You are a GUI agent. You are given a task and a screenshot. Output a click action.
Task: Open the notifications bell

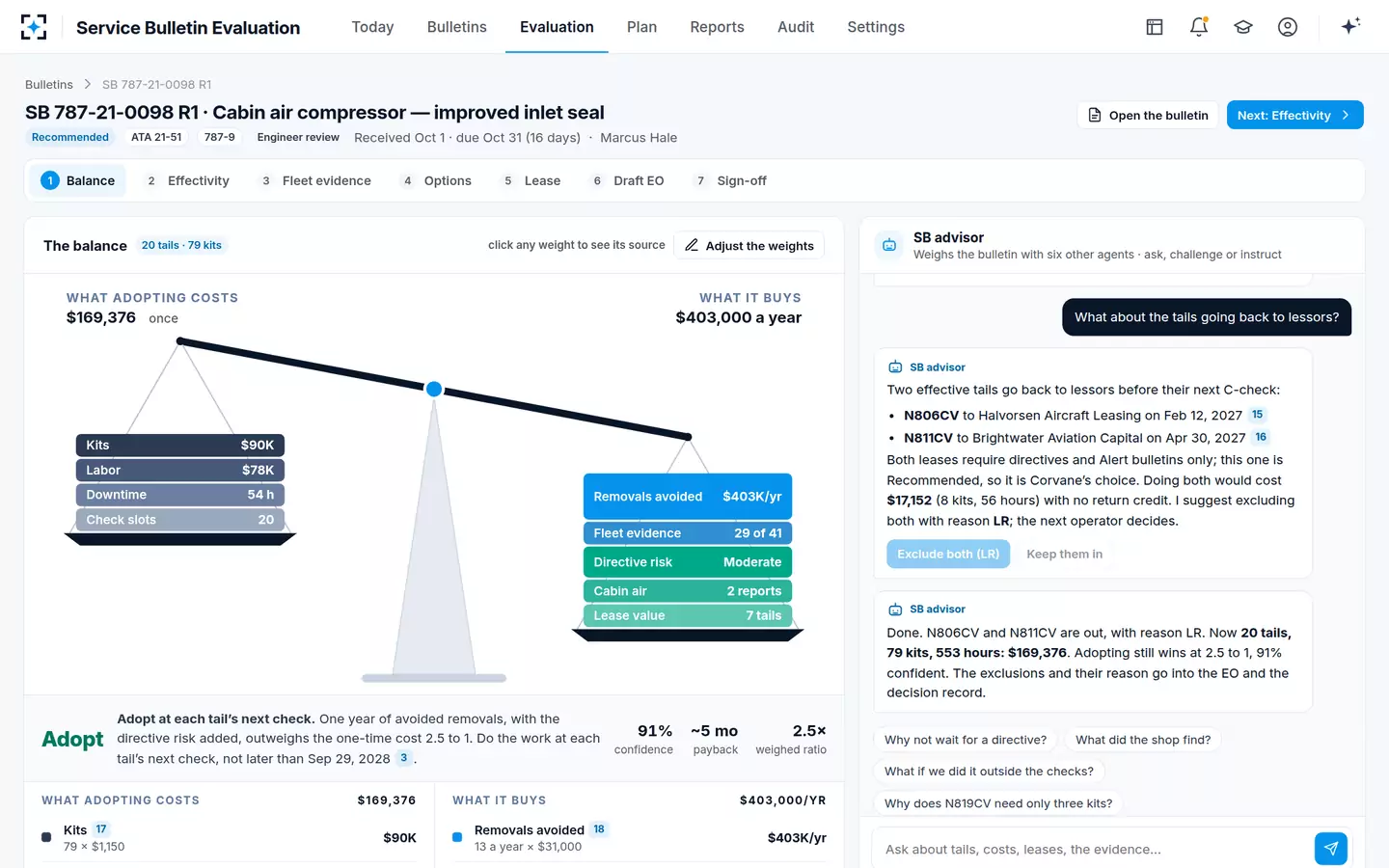click(1199, 27)
